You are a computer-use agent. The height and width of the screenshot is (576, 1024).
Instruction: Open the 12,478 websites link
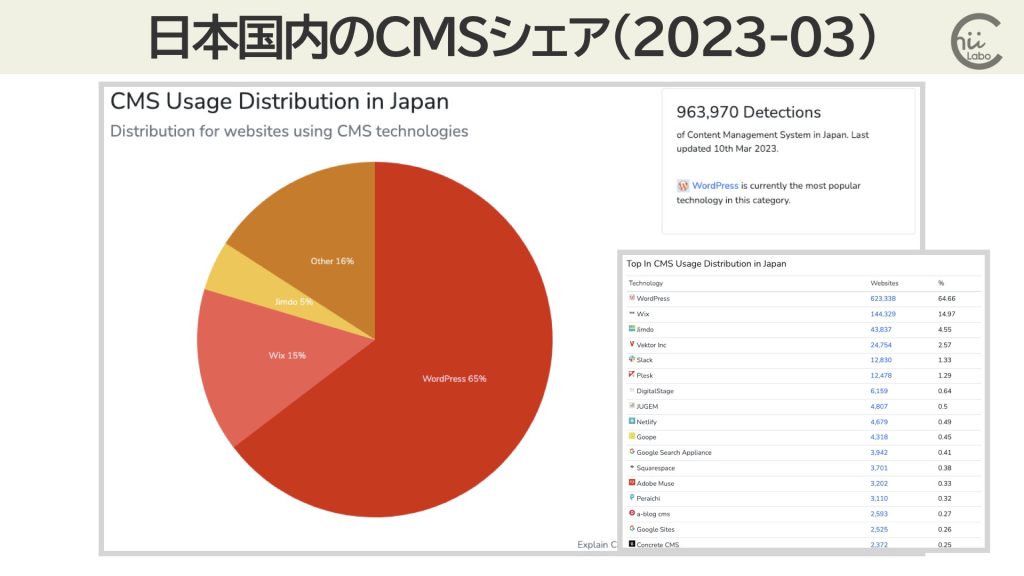880,376
